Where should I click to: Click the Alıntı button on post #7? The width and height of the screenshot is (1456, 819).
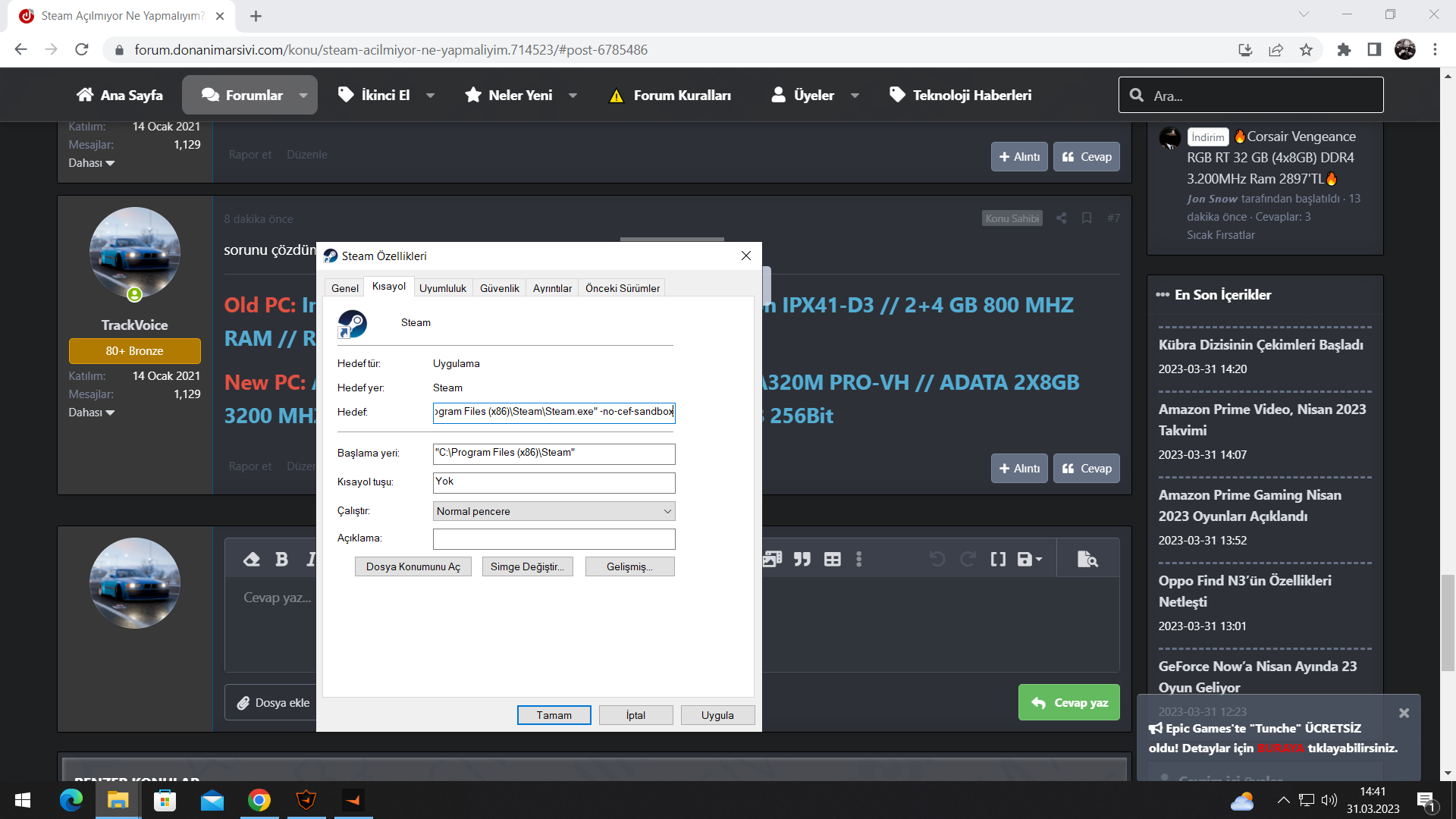click(1019, 469)
